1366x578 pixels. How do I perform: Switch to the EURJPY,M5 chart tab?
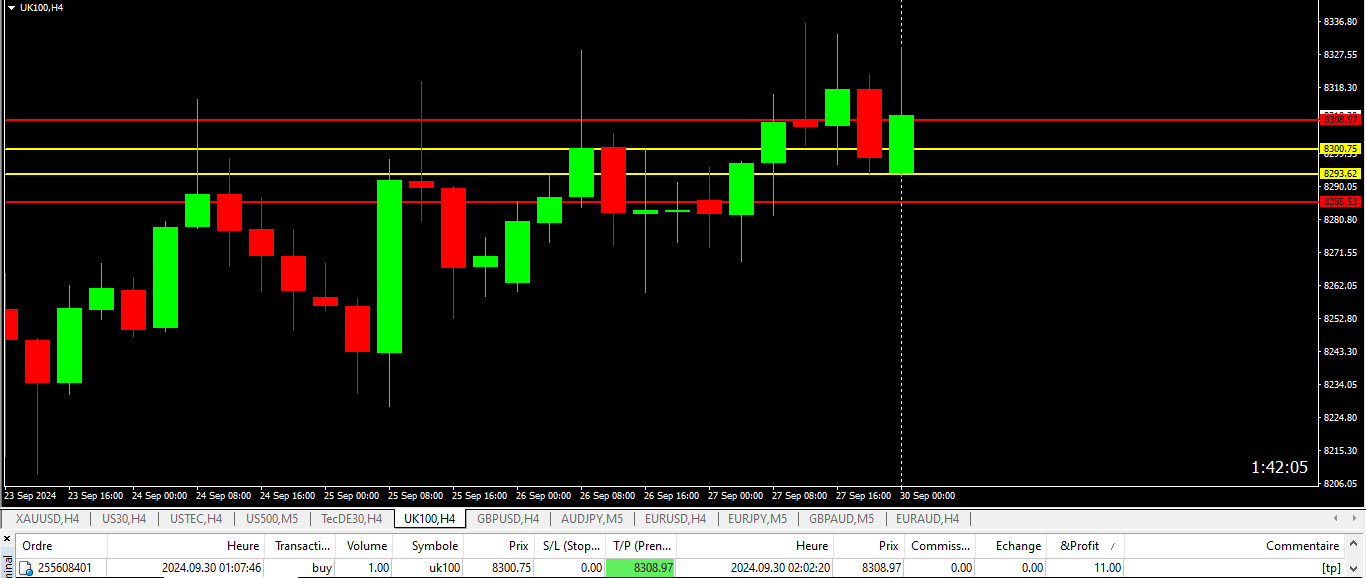point(757,519)
